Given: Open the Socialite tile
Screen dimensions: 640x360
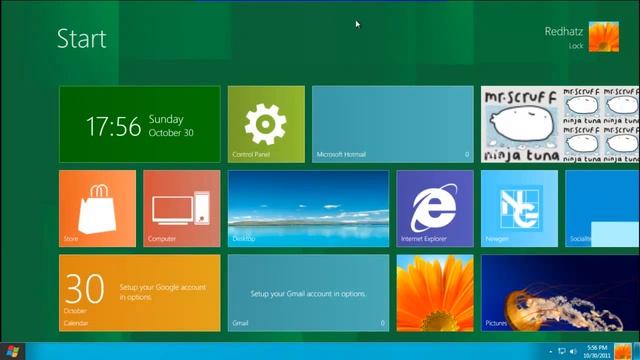Looking at the screenshot, I should 602,209.
